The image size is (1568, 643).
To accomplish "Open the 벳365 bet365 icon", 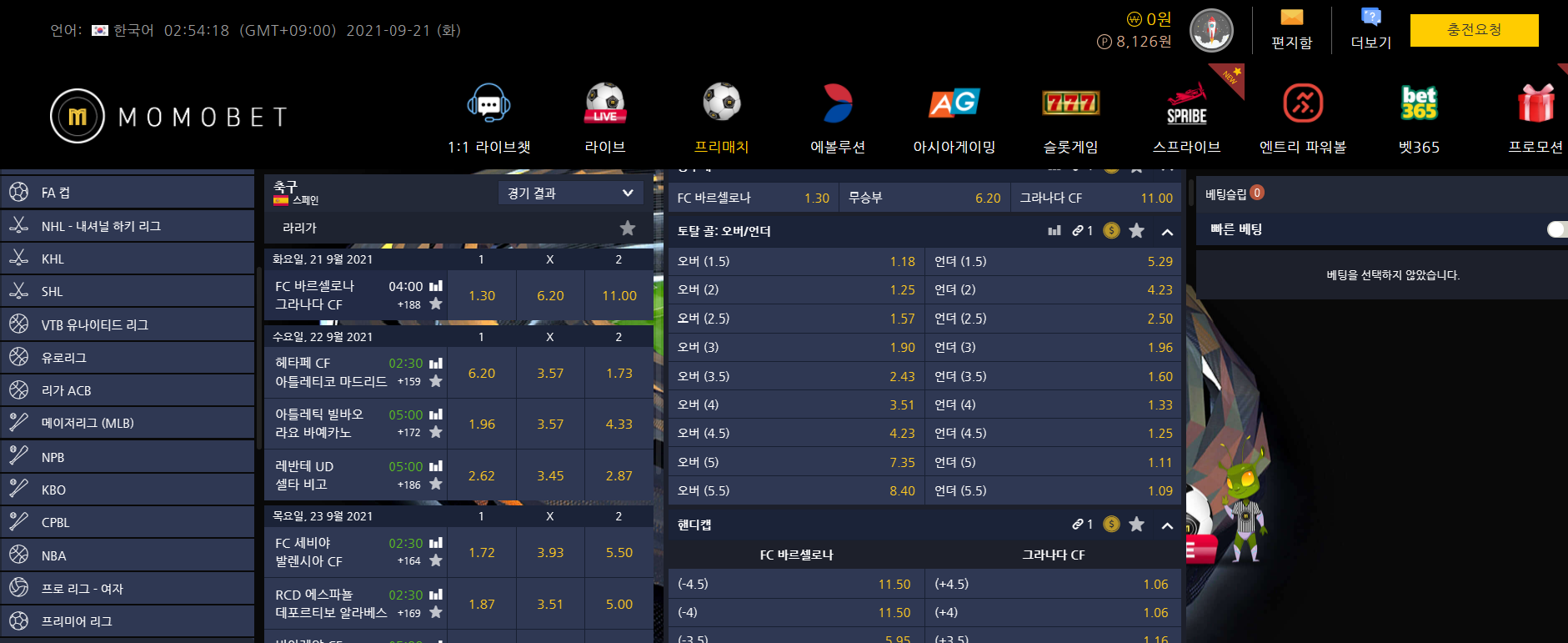I will point(1419,104).
